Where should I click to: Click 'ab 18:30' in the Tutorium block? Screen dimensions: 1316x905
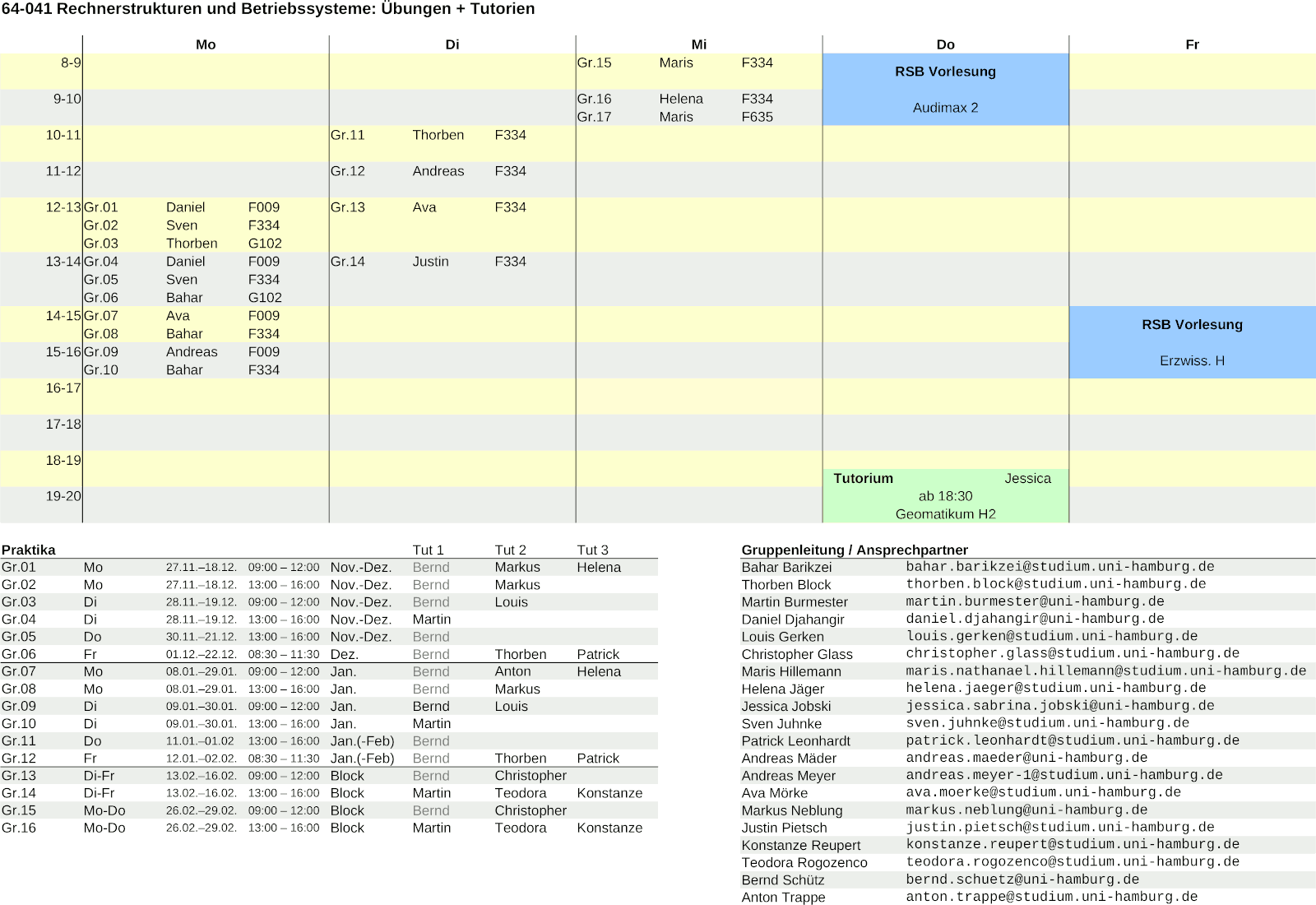pyautogui.click(x=946, y=496)
